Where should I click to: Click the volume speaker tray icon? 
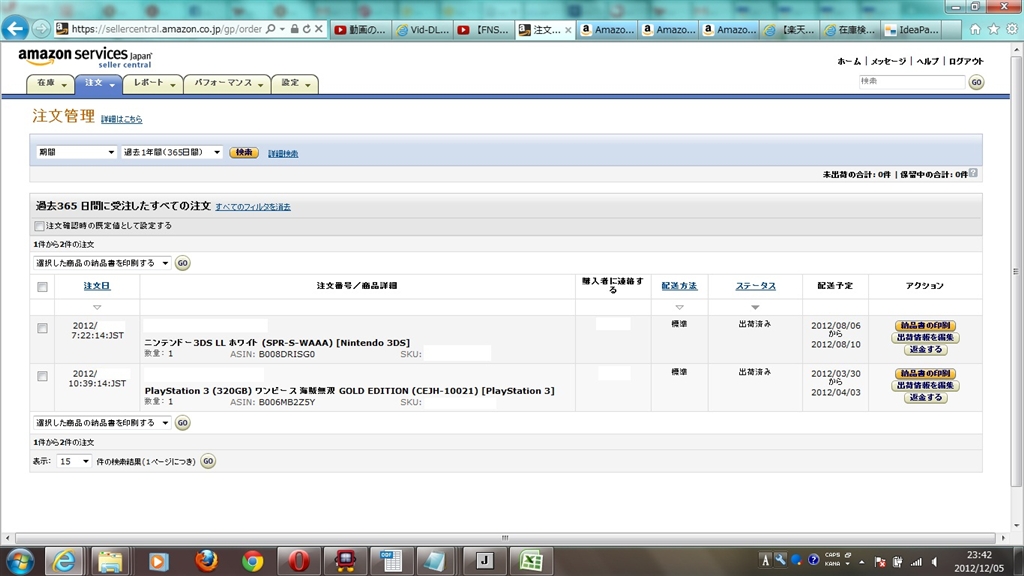pos(935,562)
